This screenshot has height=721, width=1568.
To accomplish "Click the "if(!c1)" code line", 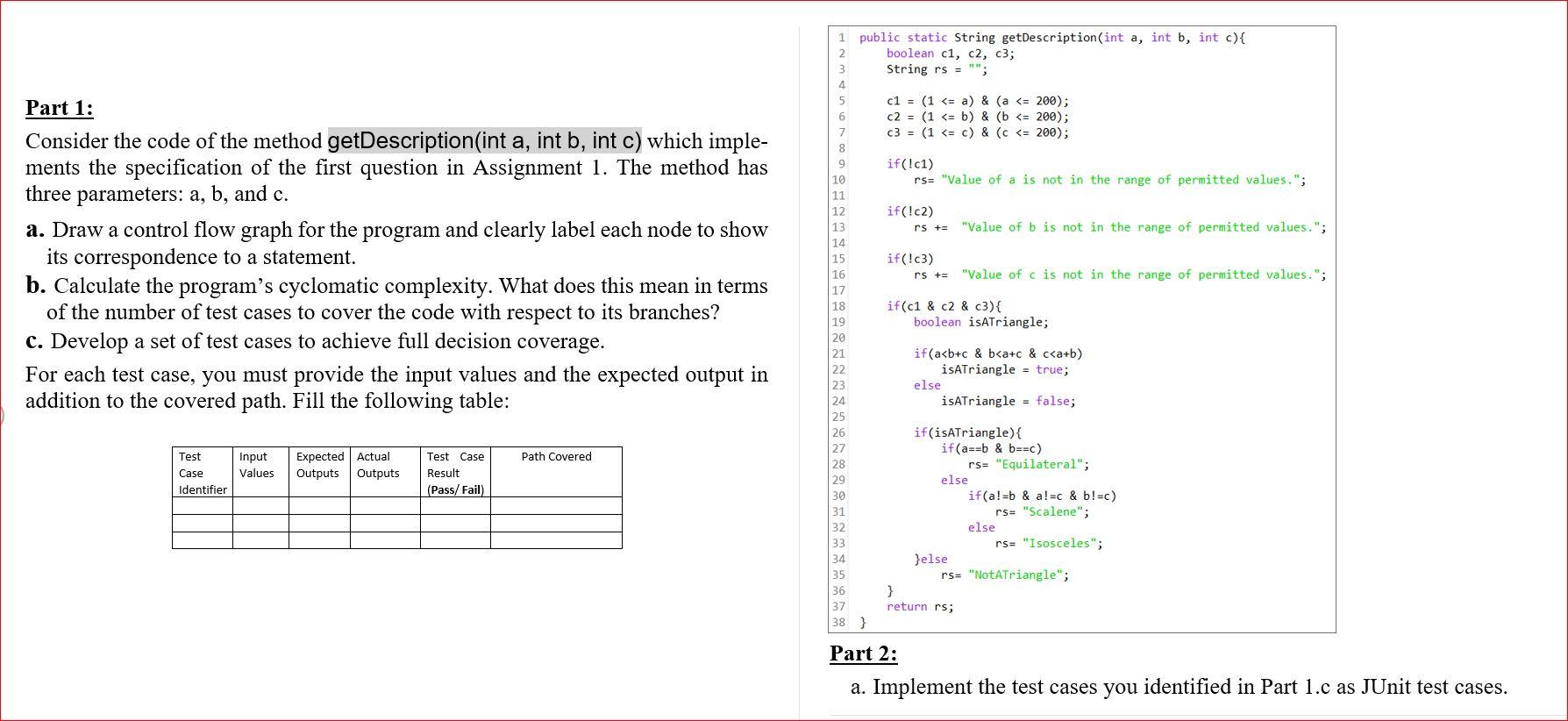I will [909, 164].
